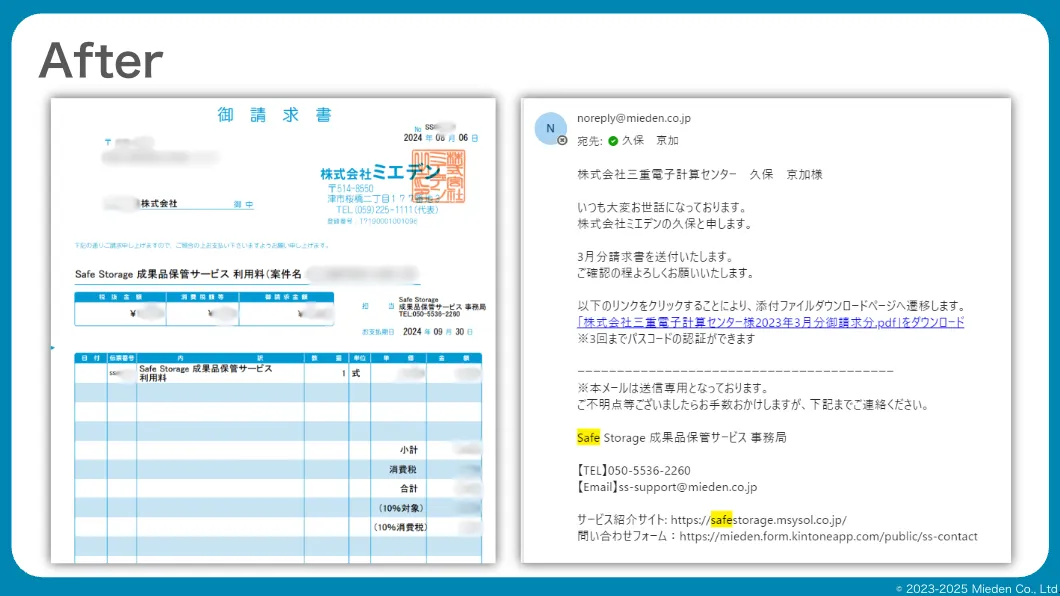1060x596 pixels.
Task: Click the 消費税 tax row in invoice table
Action: [404, 469]
